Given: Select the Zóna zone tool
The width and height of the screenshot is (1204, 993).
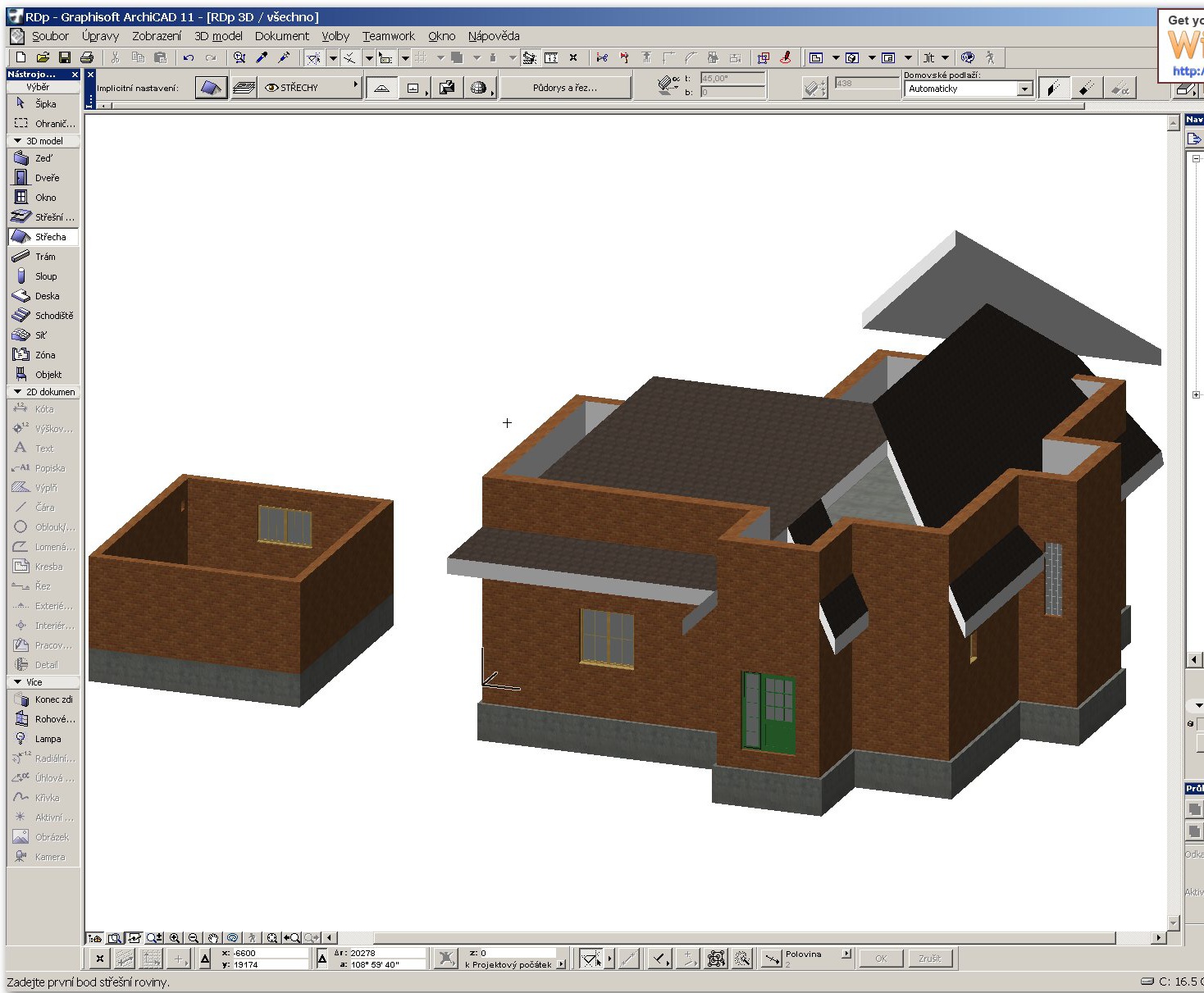Looking at the screenshot, I should [43, 355].
